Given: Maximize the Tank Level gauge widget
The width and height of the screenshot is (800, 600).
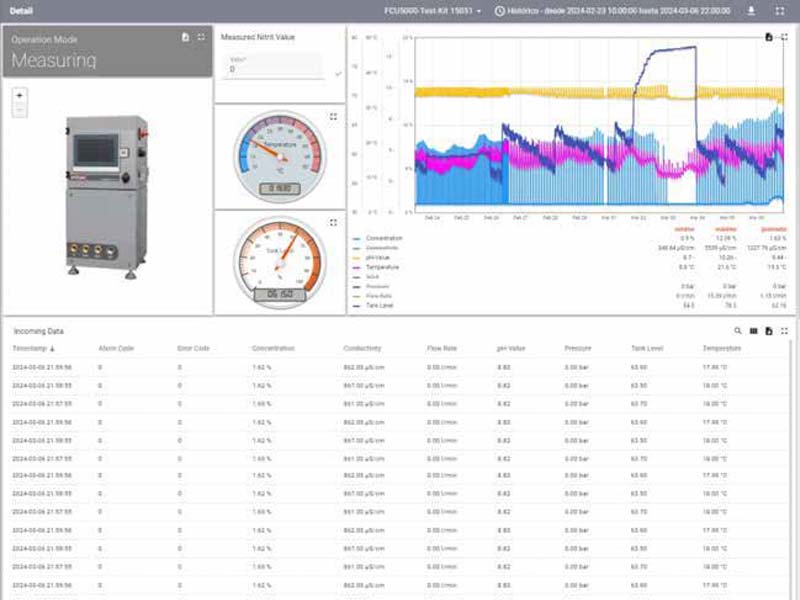Looking at the screenshot, I should pos(333,222).
